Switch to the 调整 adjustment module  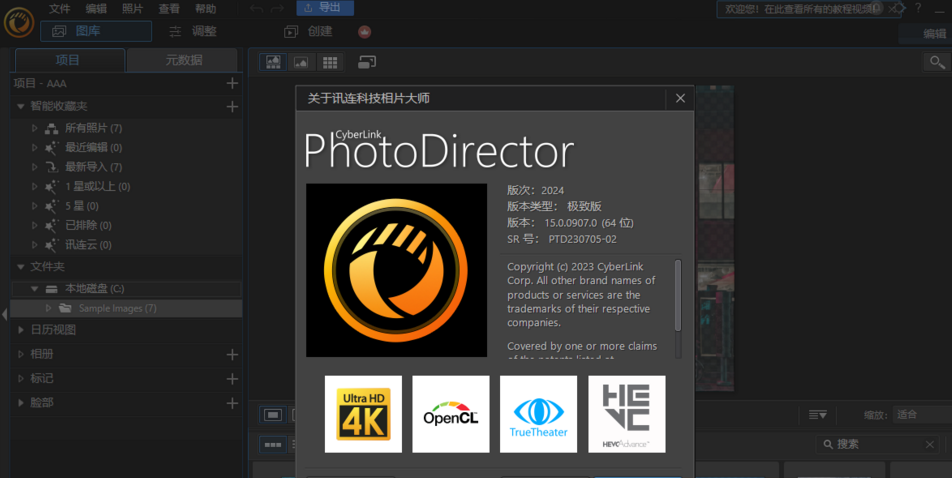tap(192, 31)
